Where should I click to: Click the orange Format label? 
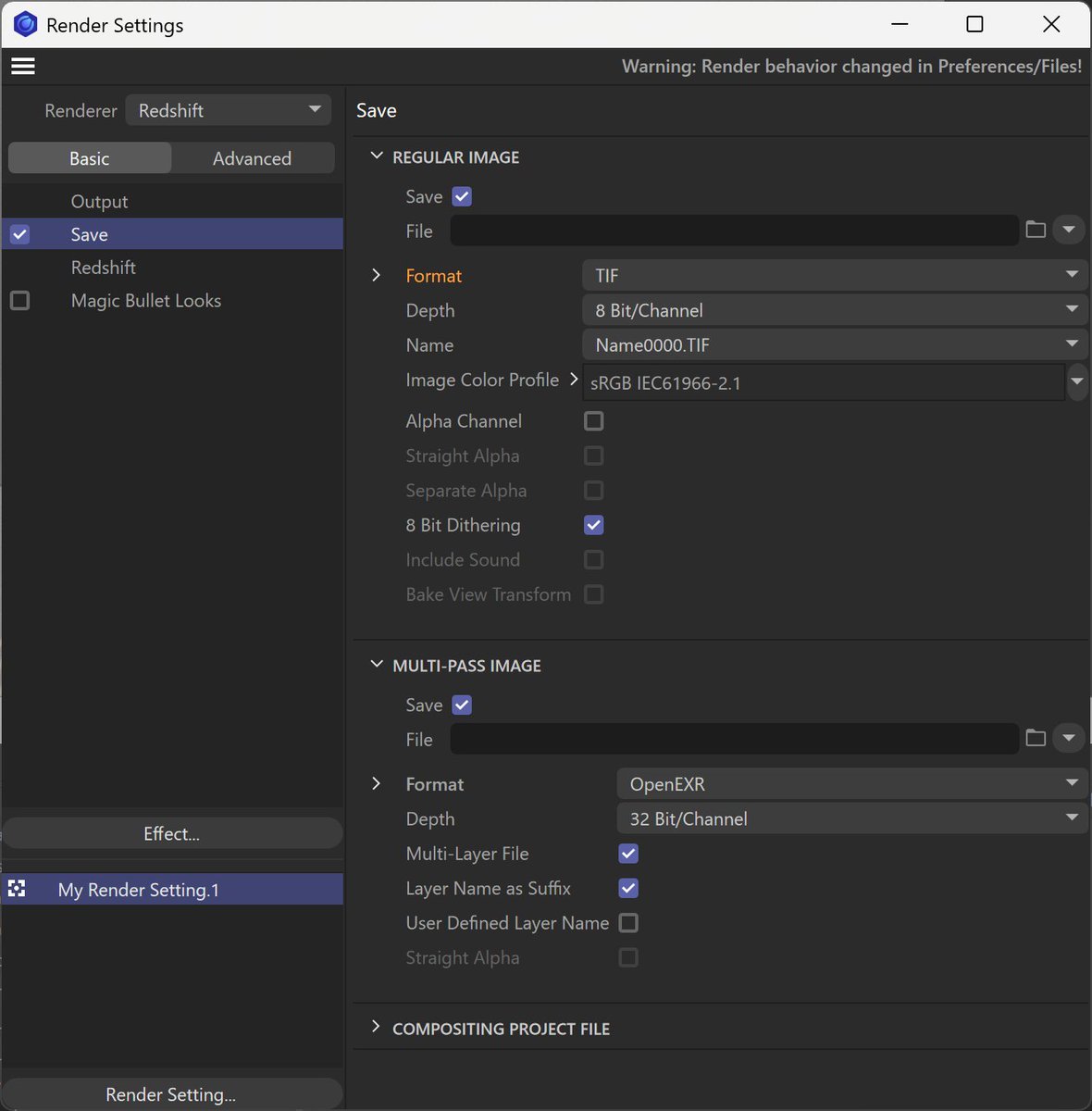(x=433, y=276)
